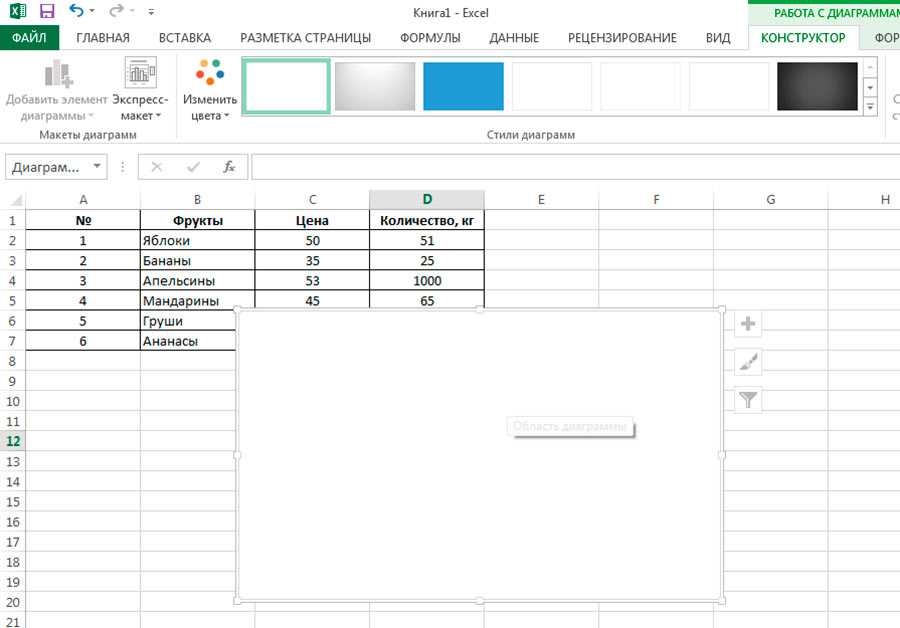Select the Яблоки cell
The height and width of the screenshot is (628, 900).
(x=197, y=241)
